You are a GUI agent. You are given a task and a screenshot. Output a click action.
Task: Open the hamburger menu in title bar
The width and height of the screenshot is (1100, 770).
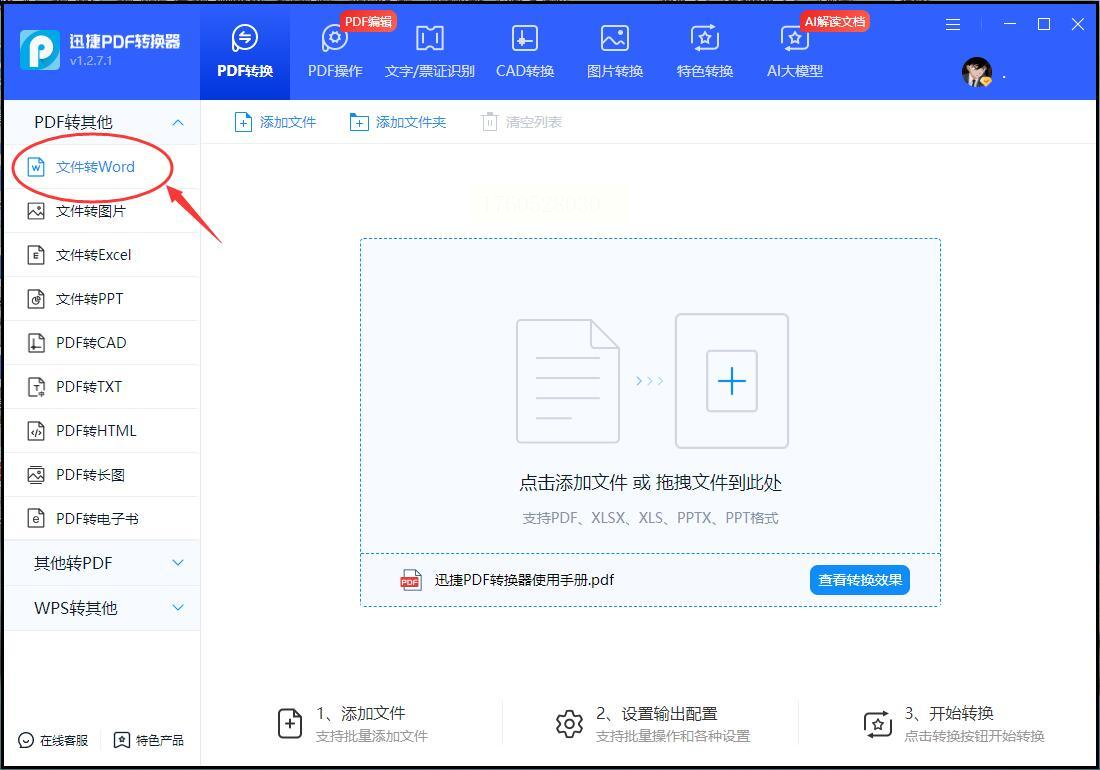(953, 25)
